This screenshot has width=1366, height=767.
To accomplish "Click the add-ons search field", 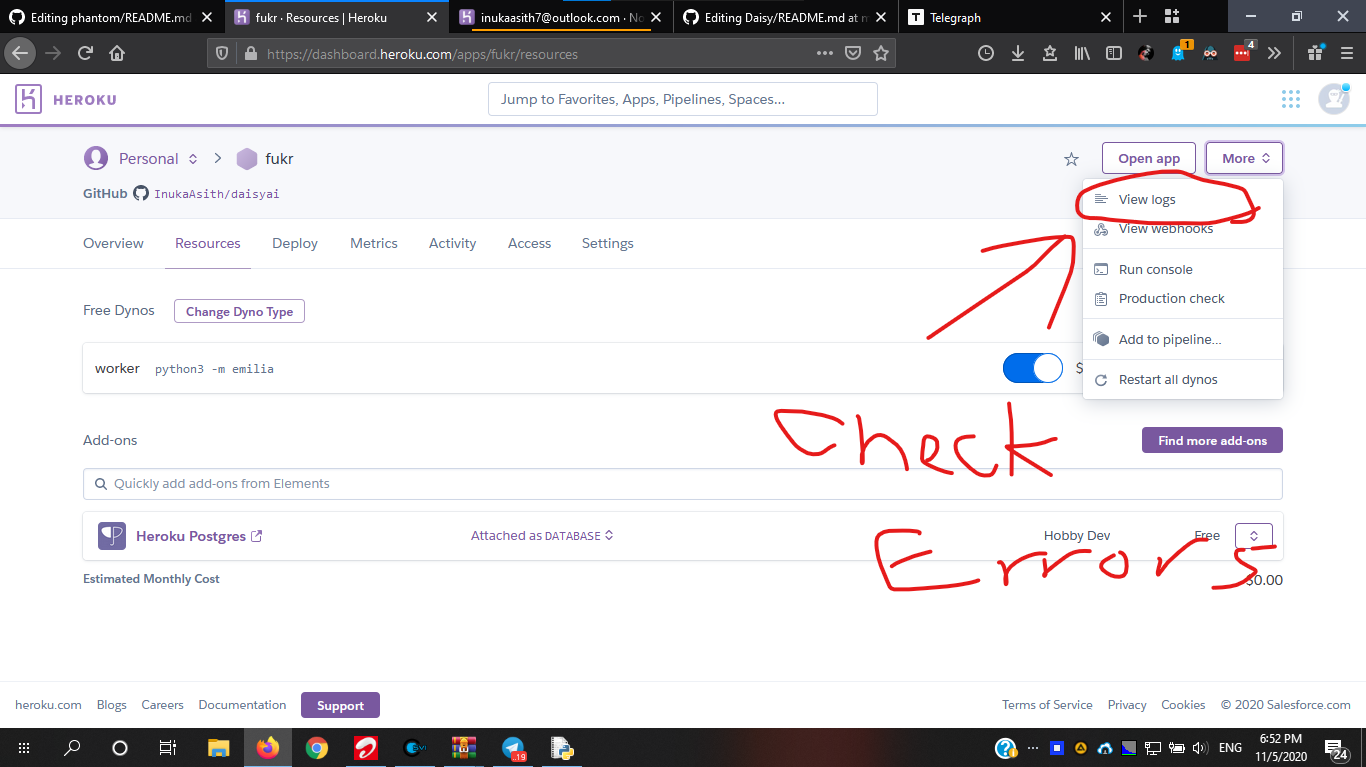I will [x=682, y=483].
